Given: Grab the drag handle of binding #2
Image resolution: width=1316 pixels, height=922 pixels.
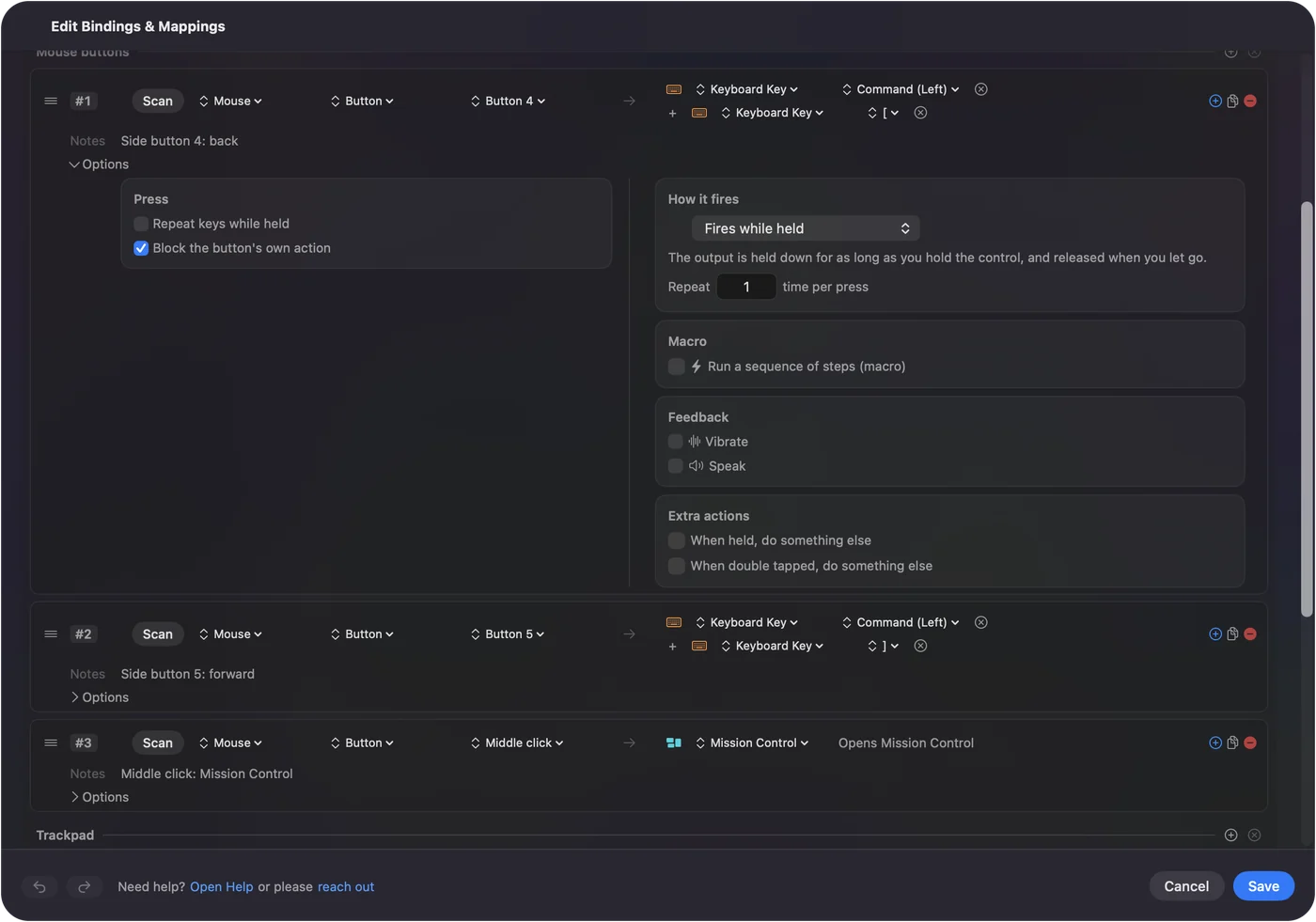Looking at the screenshot, I should pyautogui.click(x=51, y=634).
